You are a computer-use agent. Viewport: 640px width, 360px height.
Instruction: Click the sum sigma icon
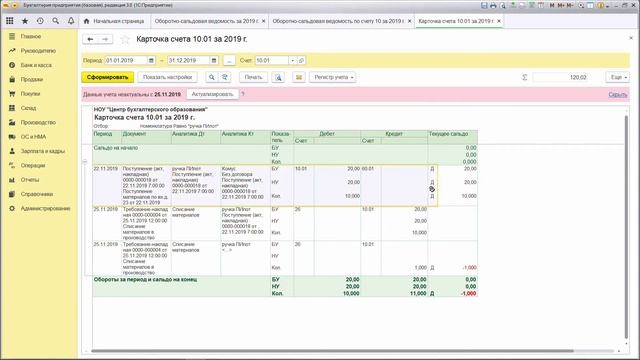tap(525, 77)
